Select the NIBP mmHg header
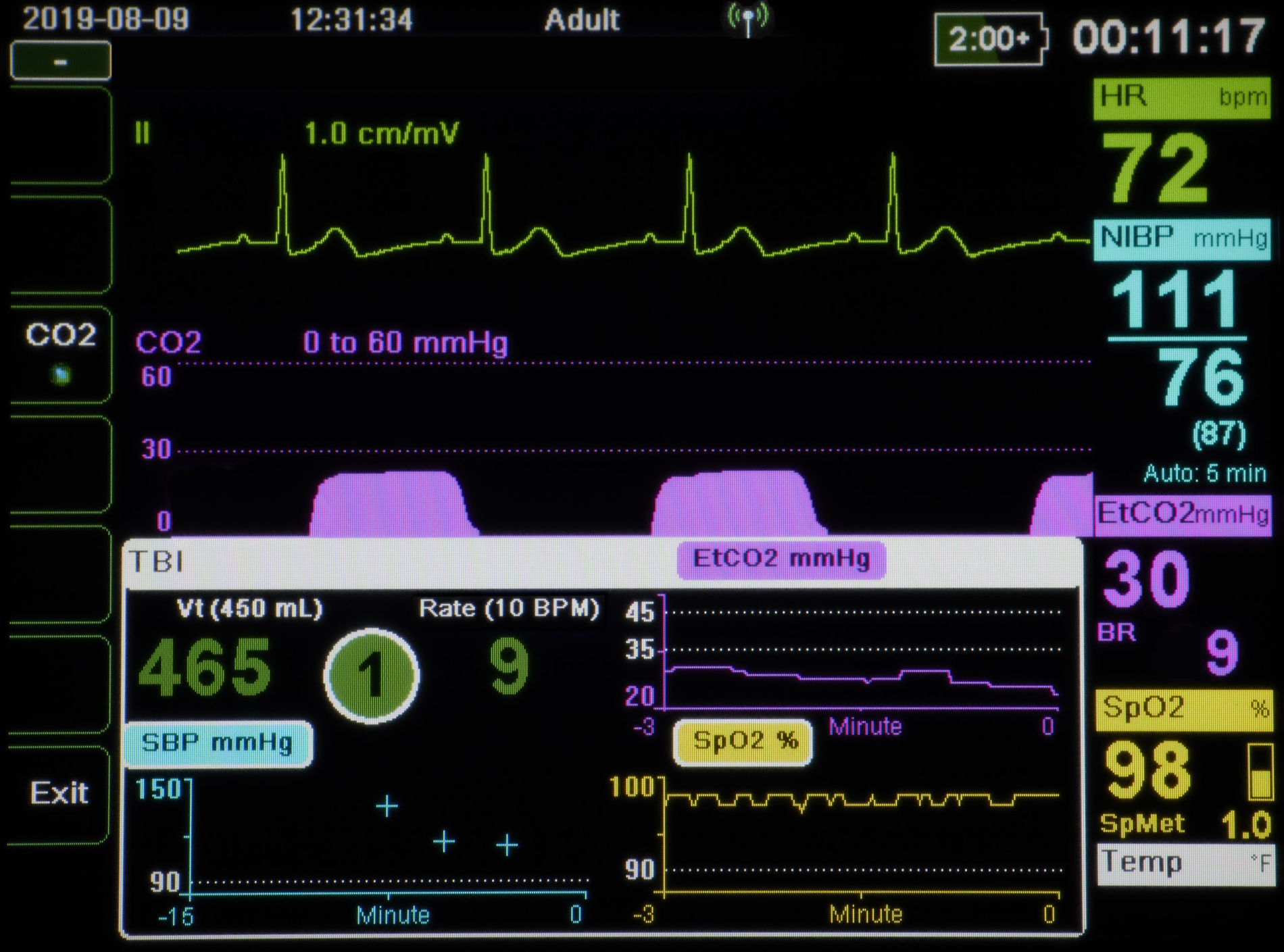The height and width of the screenshot is (952, 1284). pos(1182,239)
